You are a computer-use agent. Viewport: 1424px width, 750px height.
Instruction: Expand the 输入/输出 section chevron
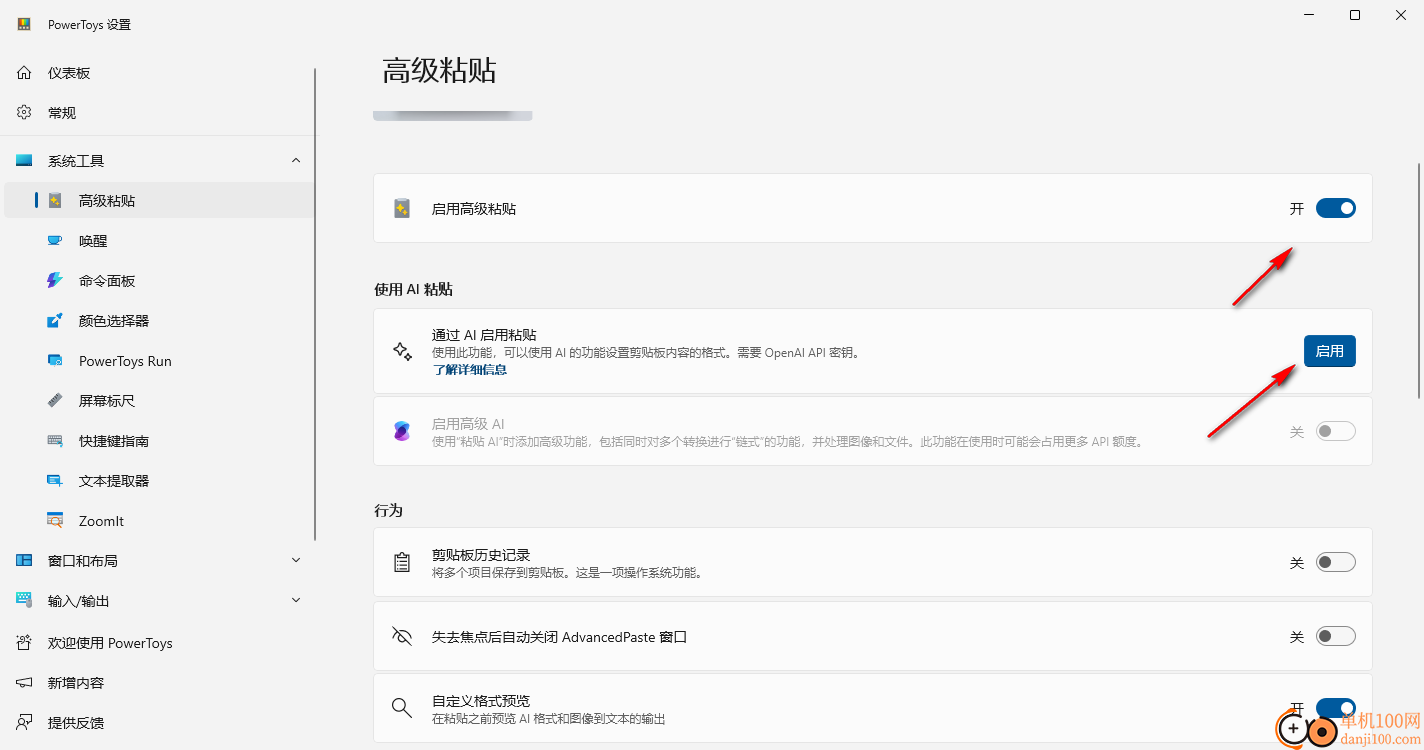pos(296,600)
